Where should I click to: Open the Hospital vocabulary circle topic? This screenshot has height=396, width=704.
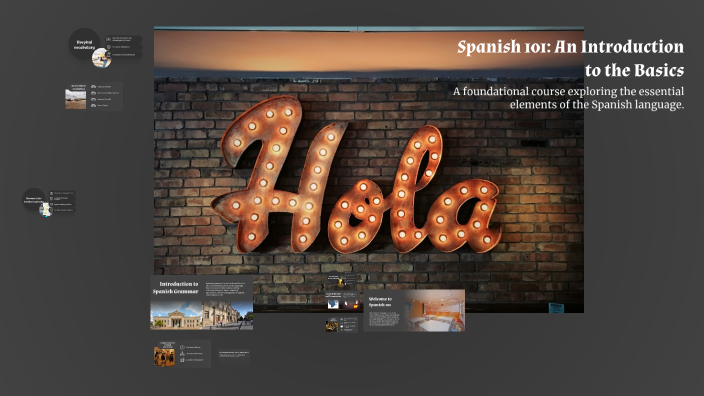[x=84, y=44]
